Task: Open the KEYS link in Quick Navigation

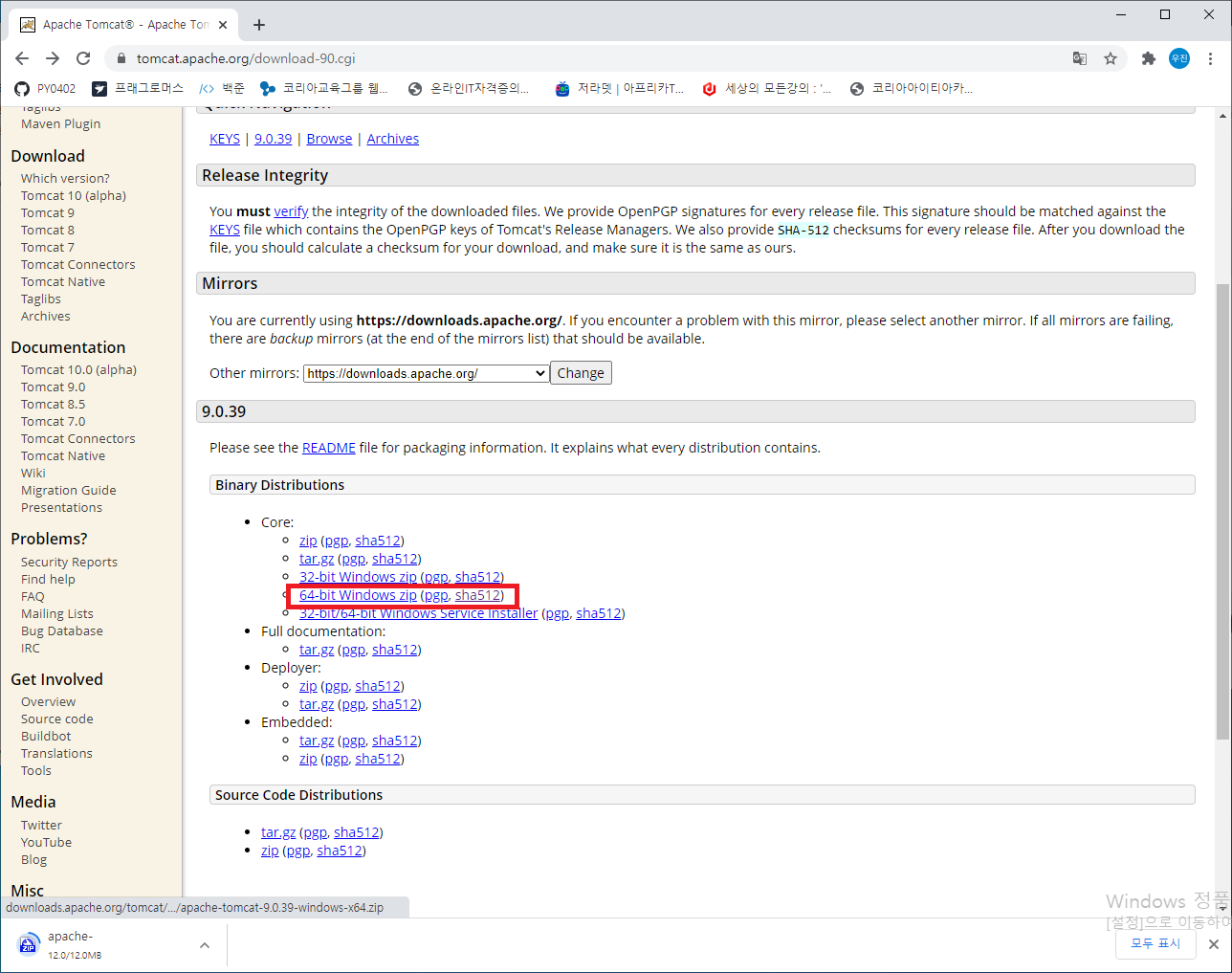Action: pyautogui.click(x=225, y=139)
